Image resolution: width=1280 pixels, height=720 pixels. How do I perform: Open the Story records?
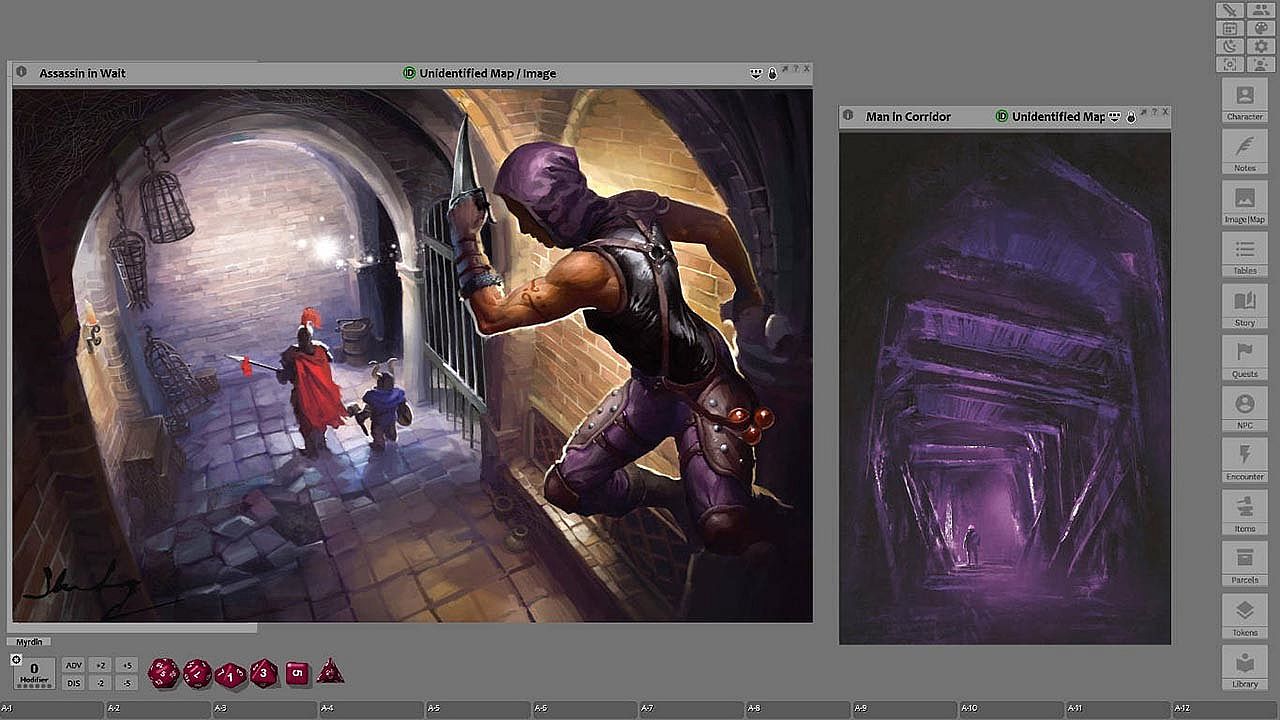pos(1245,306)
